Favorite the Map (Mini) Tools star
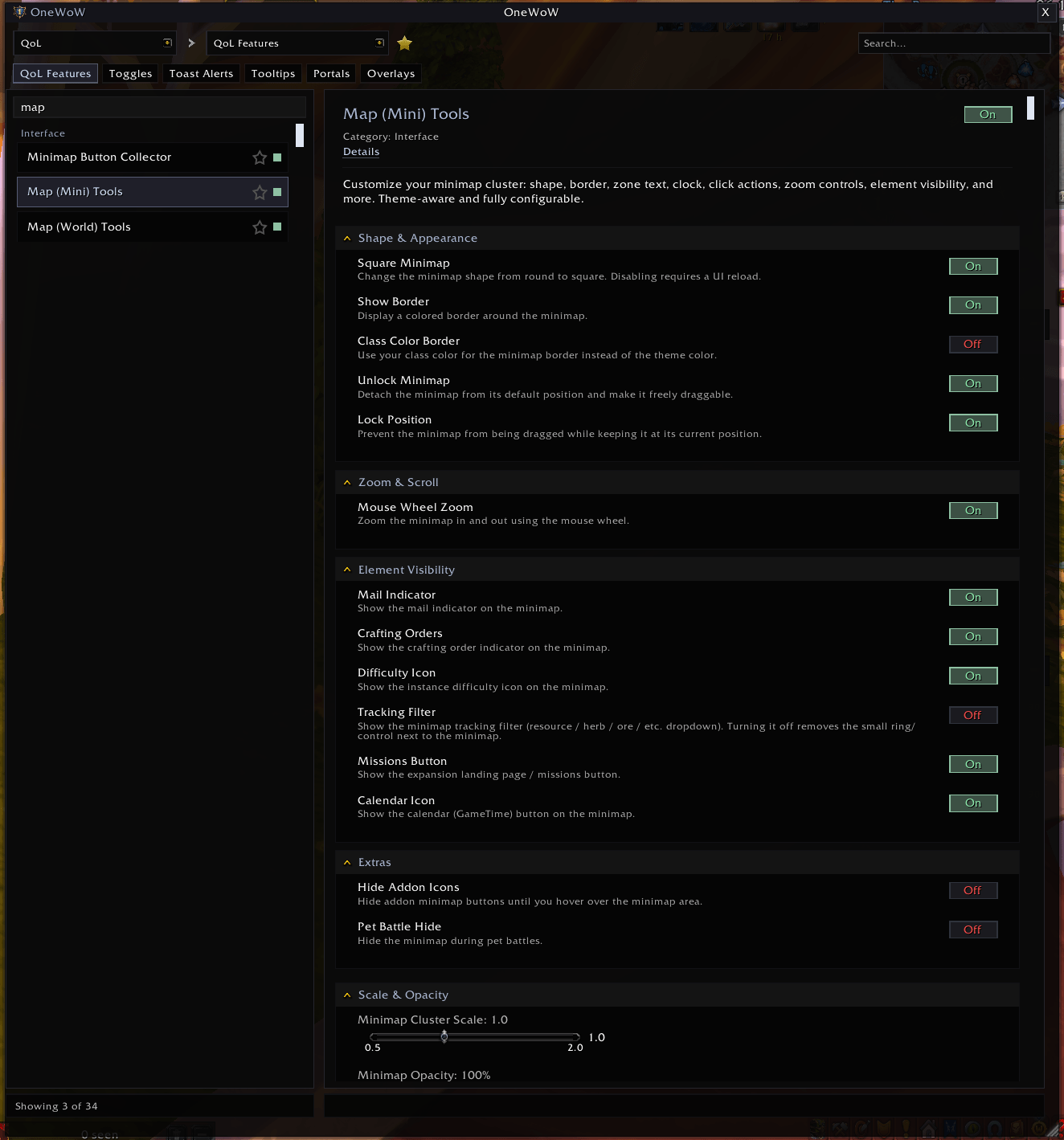This screenshot has width=1064, height=1140. [260, 192]
